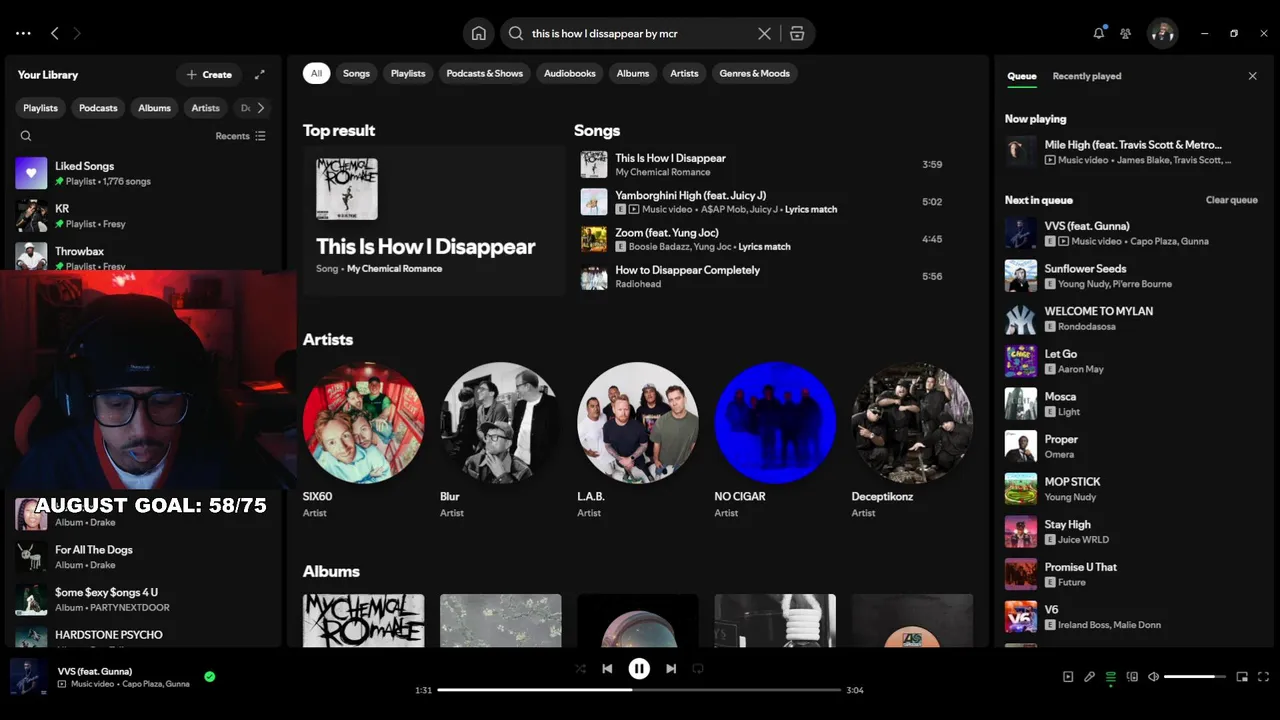
Task: Clear the search query with X
Action: [764, 33]
